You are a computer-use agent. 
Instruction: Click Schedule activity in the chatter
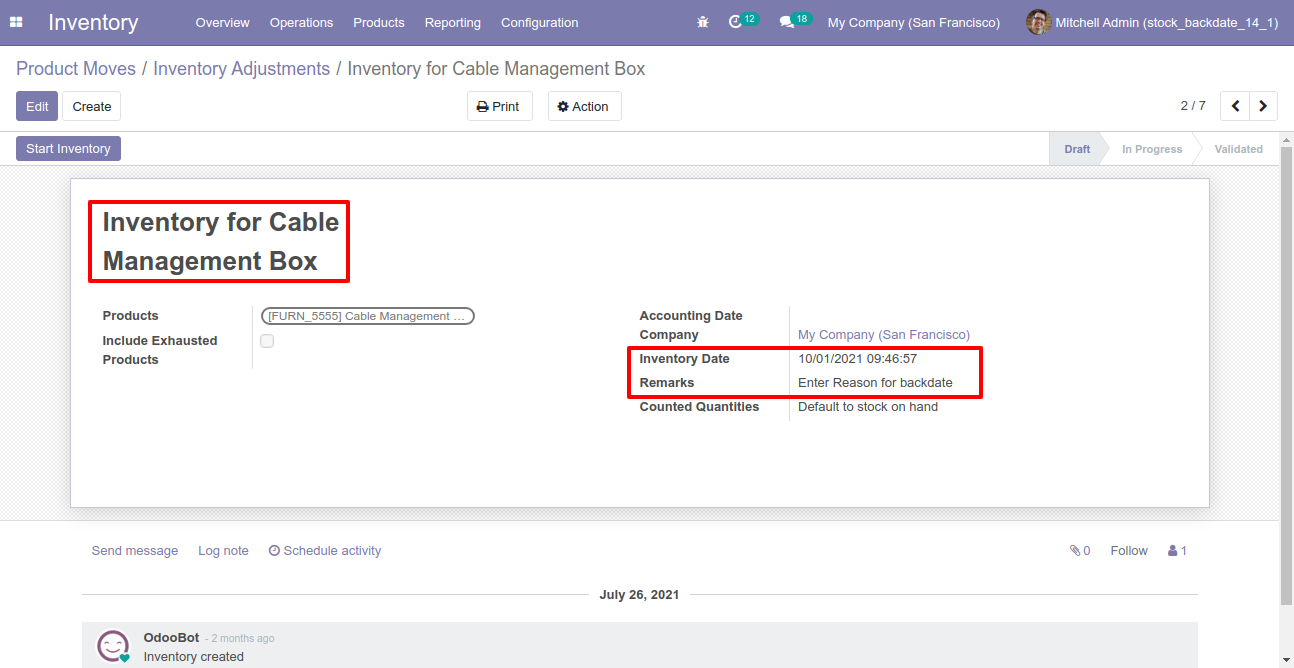point(325,551)
